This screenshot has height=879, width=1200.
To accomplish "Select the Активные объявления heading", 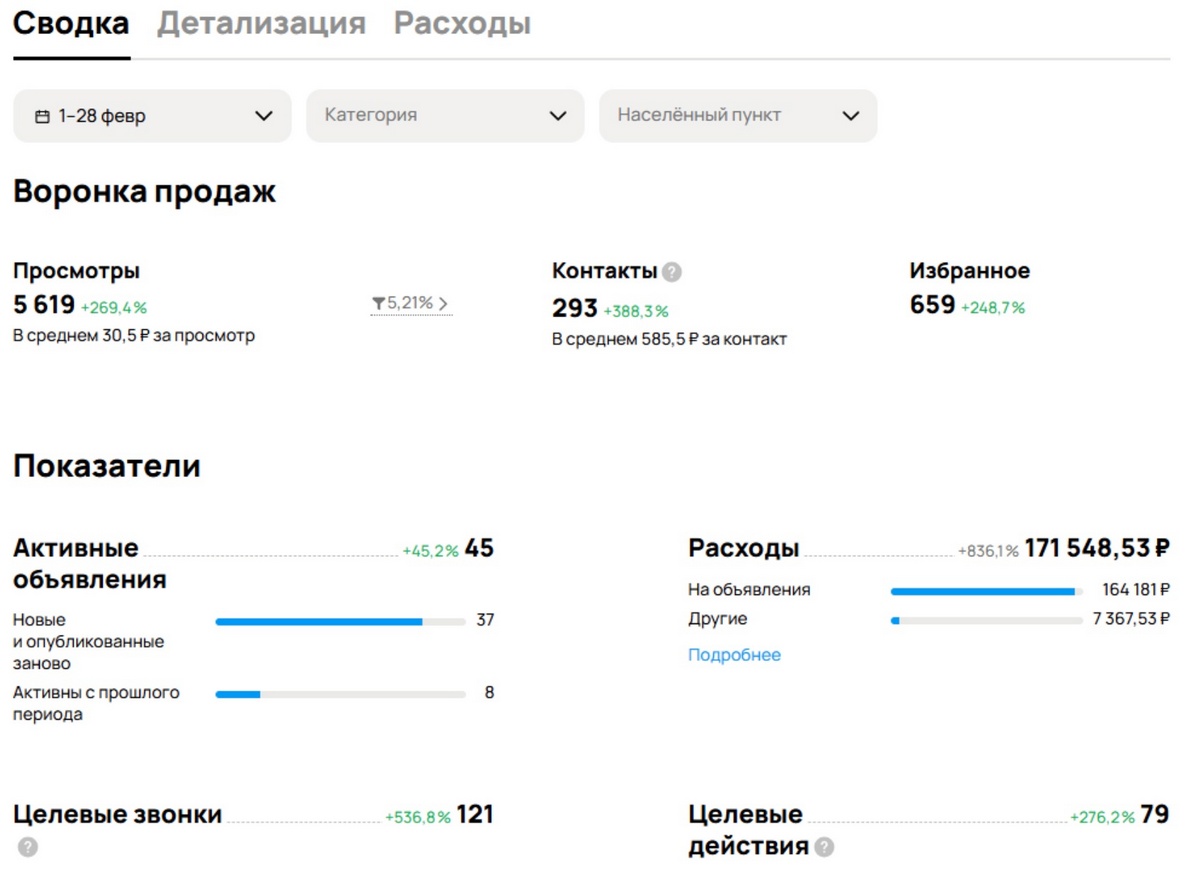I will (89, 564).
